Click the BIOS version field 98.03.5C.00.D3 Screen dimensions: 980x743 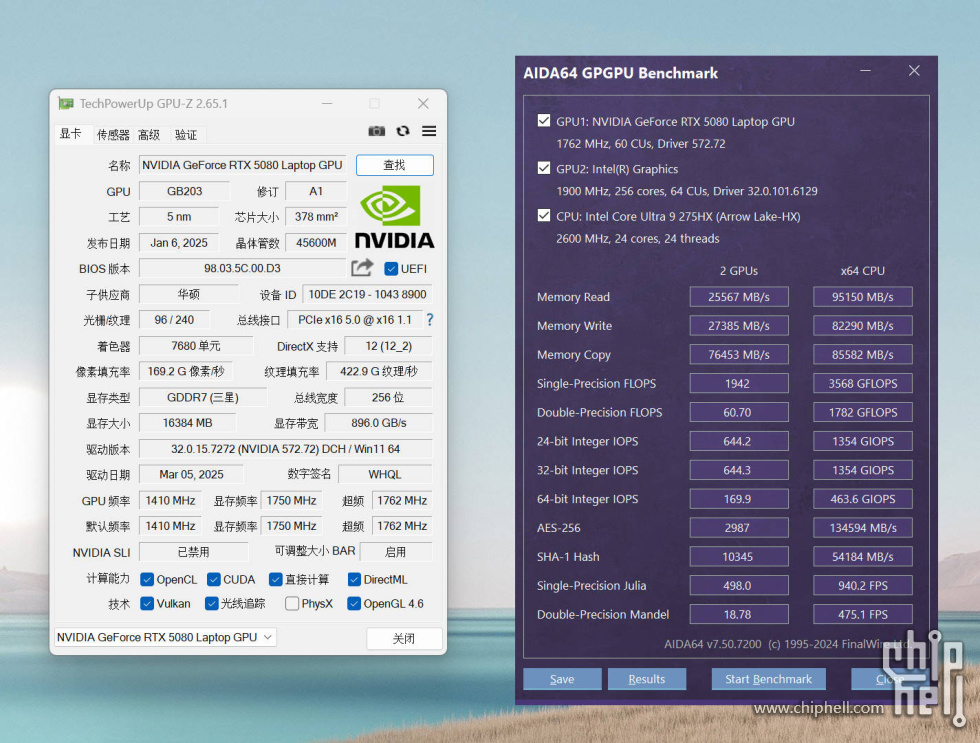[x=242, y=268]
